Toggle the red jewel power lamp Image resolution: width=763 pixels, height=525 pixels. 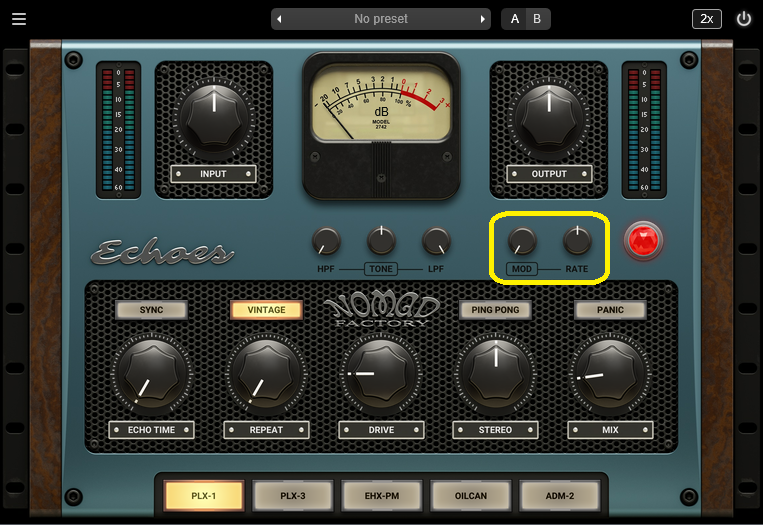(643, 240)
